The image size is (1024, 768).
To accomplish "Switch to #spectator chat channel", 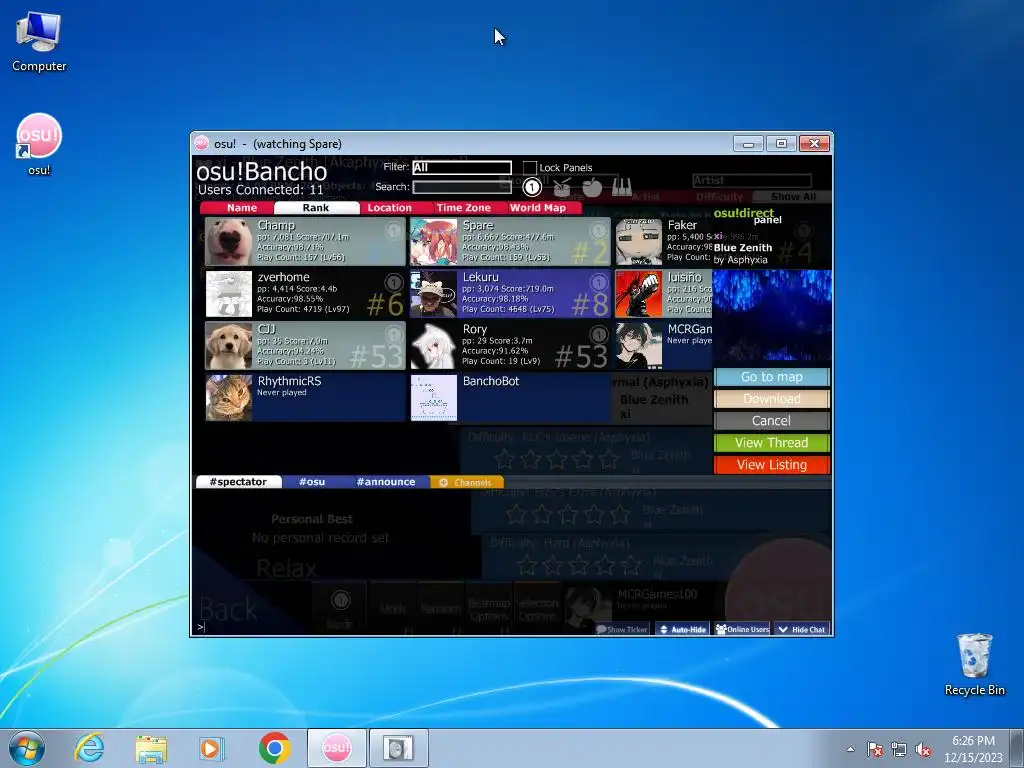I will pyautogui.click(x=238, y=482).
